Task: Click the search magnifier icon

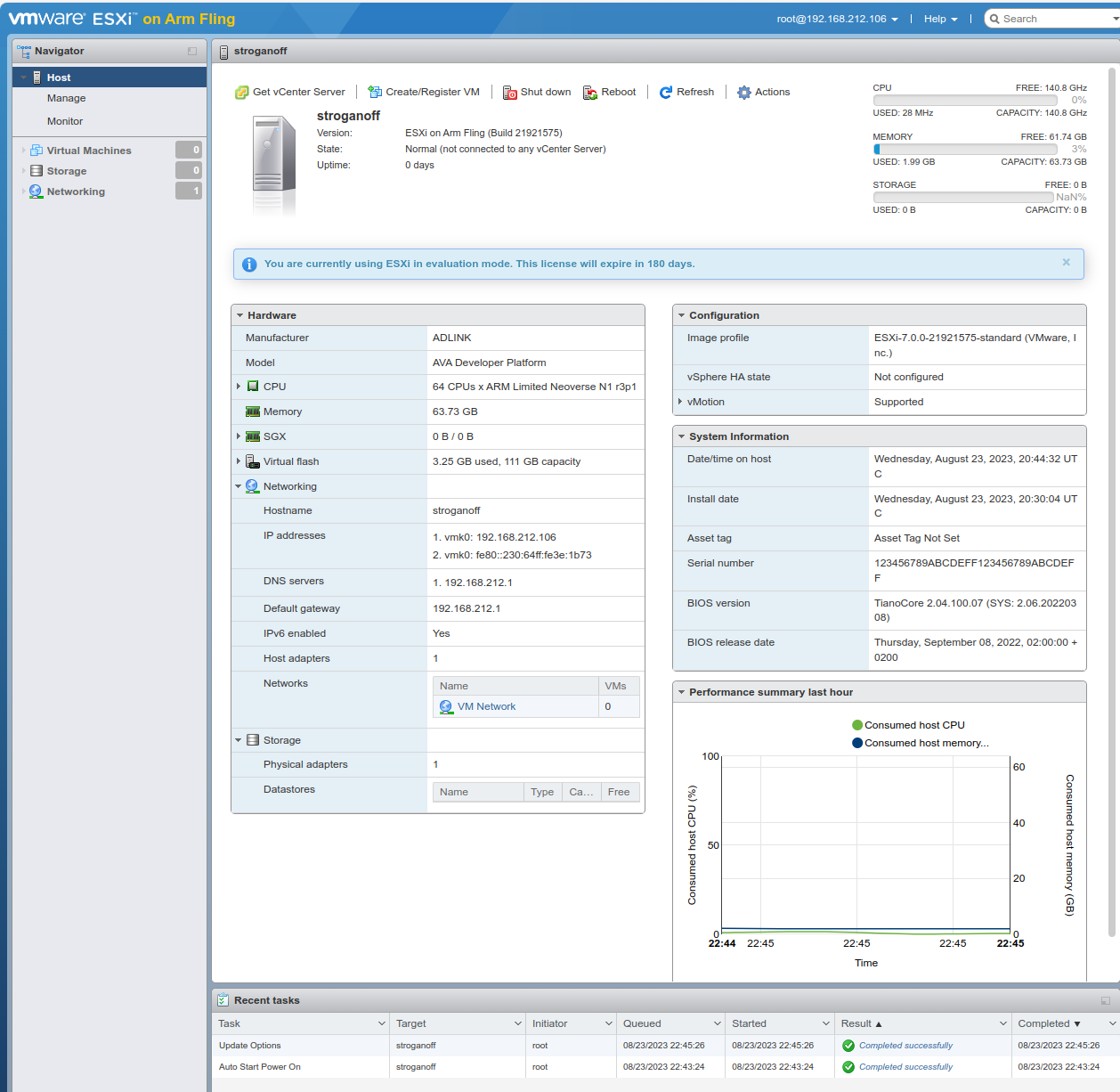Action: click(994, 19)
